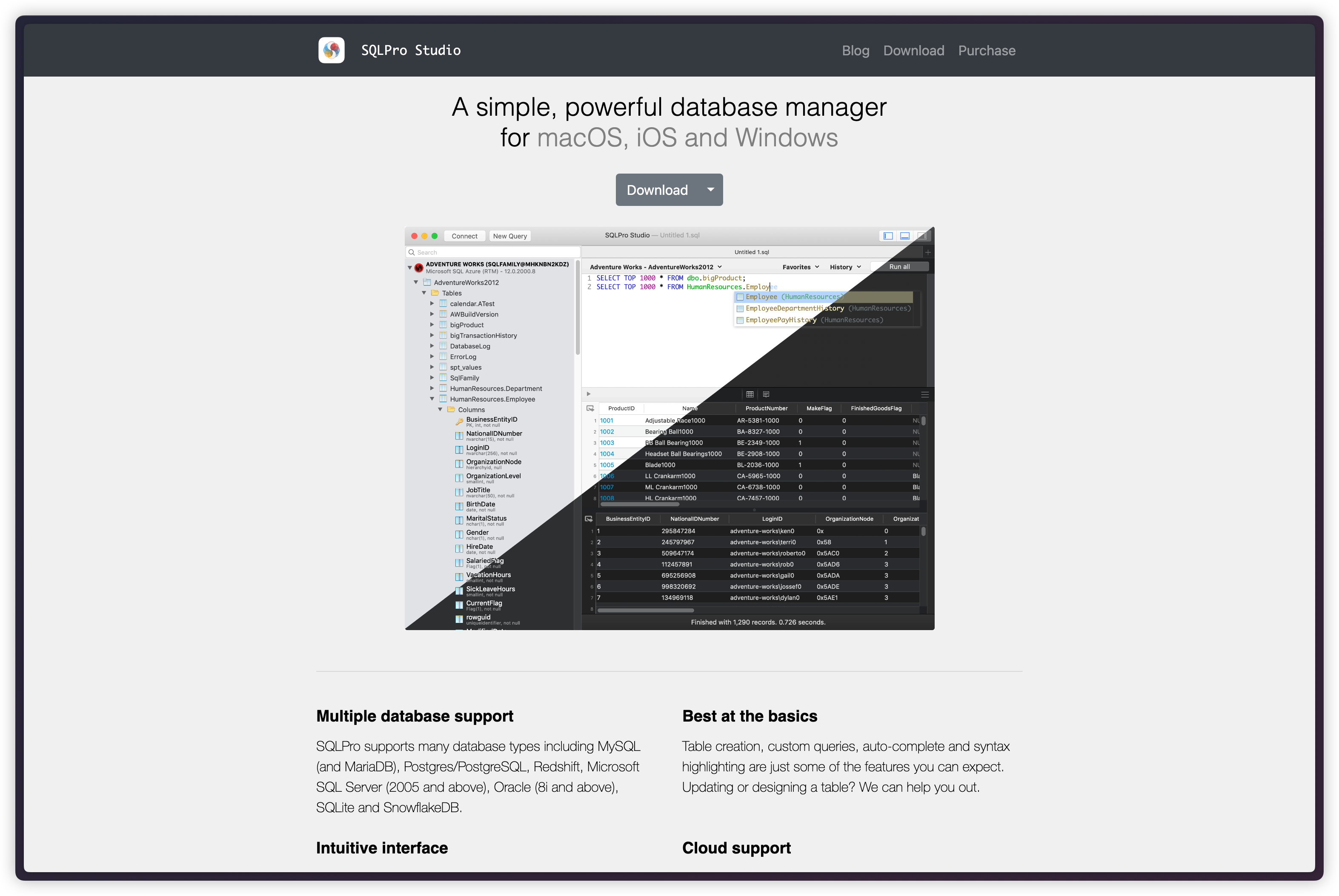Click the MaritalStatus column icon
This screenshot has width=1339, height=896.
(459, 521)
